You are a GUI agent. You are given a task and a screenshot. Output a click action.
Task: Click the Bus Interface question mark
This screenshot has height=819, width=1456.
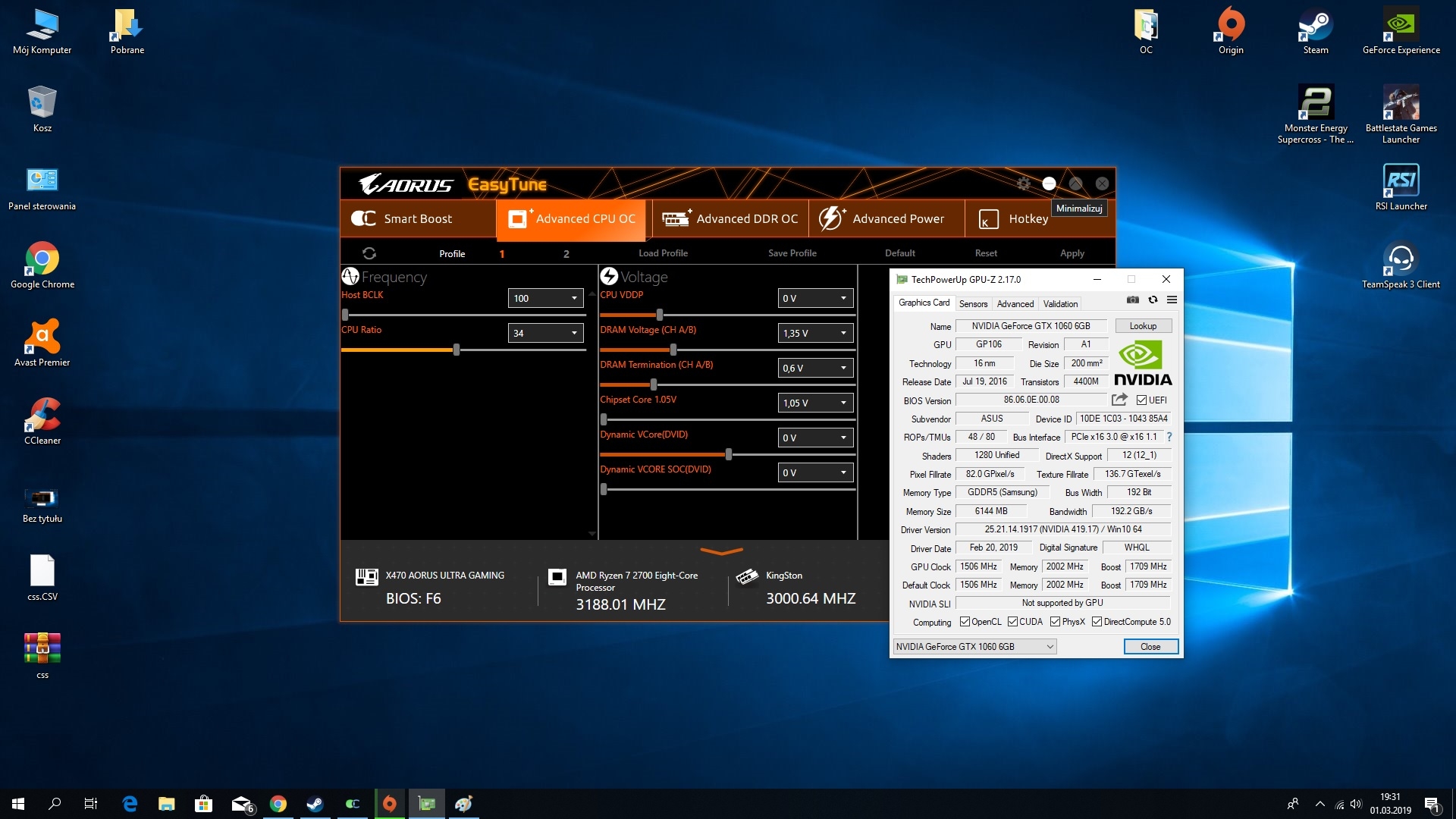pos(1169,437)
